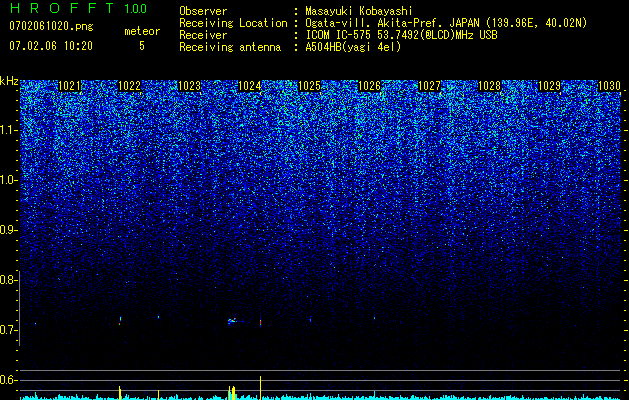Click the 0.8 frequency axis label
629x400 pixels.
8,280
